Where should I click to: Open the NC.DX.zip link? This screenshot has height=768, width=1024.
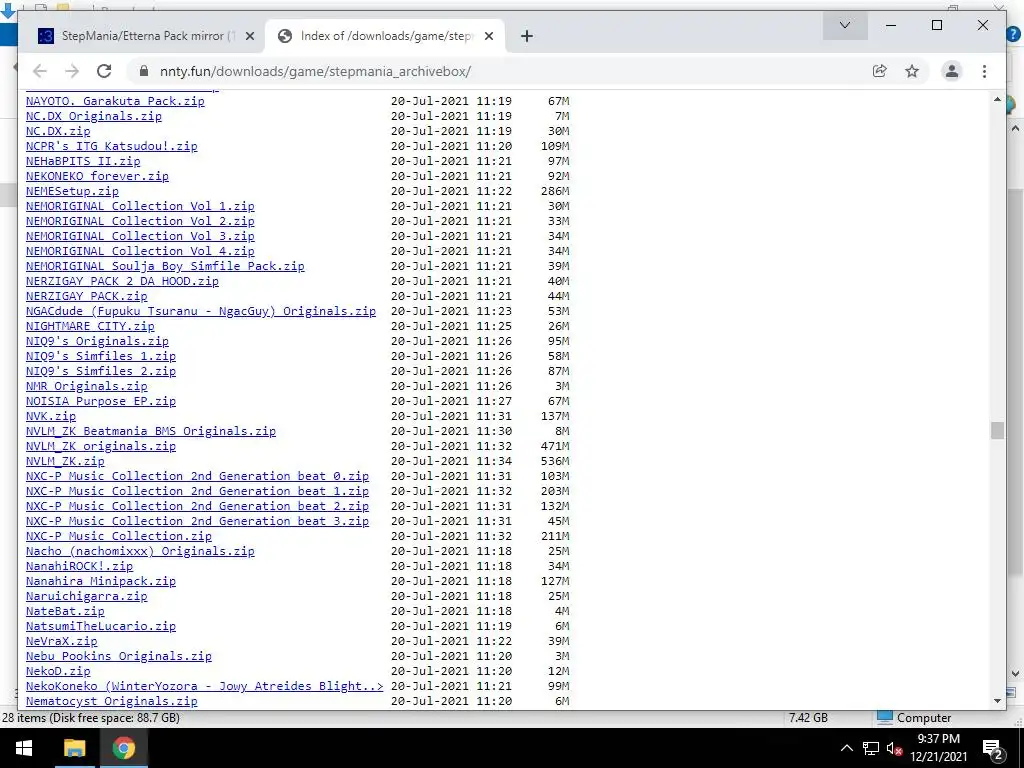(58, 131)
